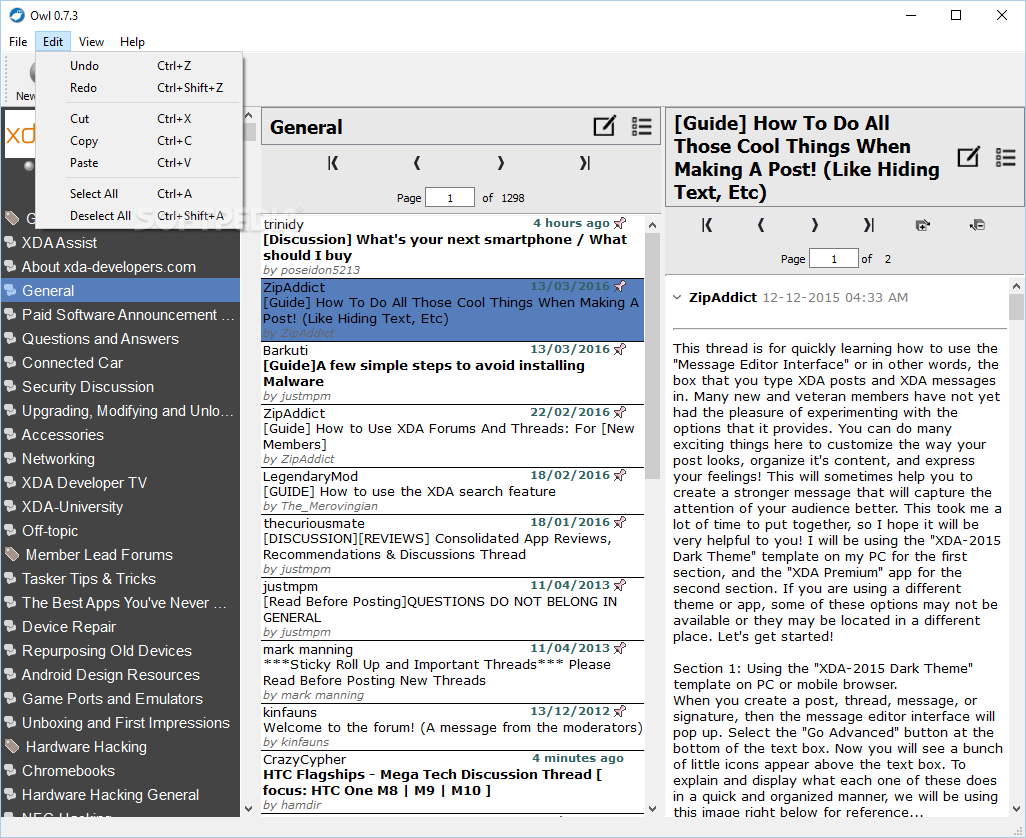
Task: Click pin icon on LegendaryMod's thread
Action: [x=620, y=475]
